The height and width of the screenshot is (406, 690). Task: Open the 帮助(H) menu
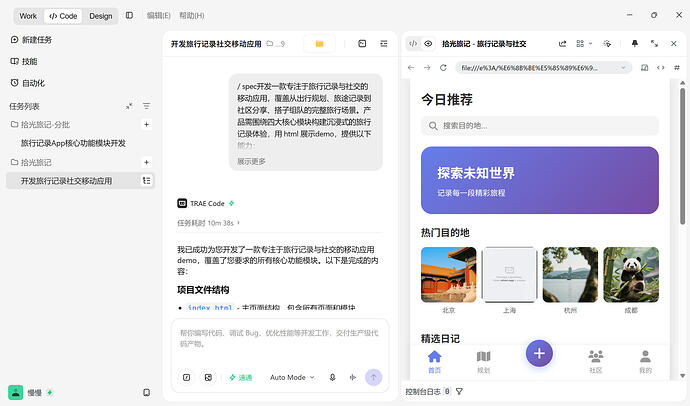[191, 15]
